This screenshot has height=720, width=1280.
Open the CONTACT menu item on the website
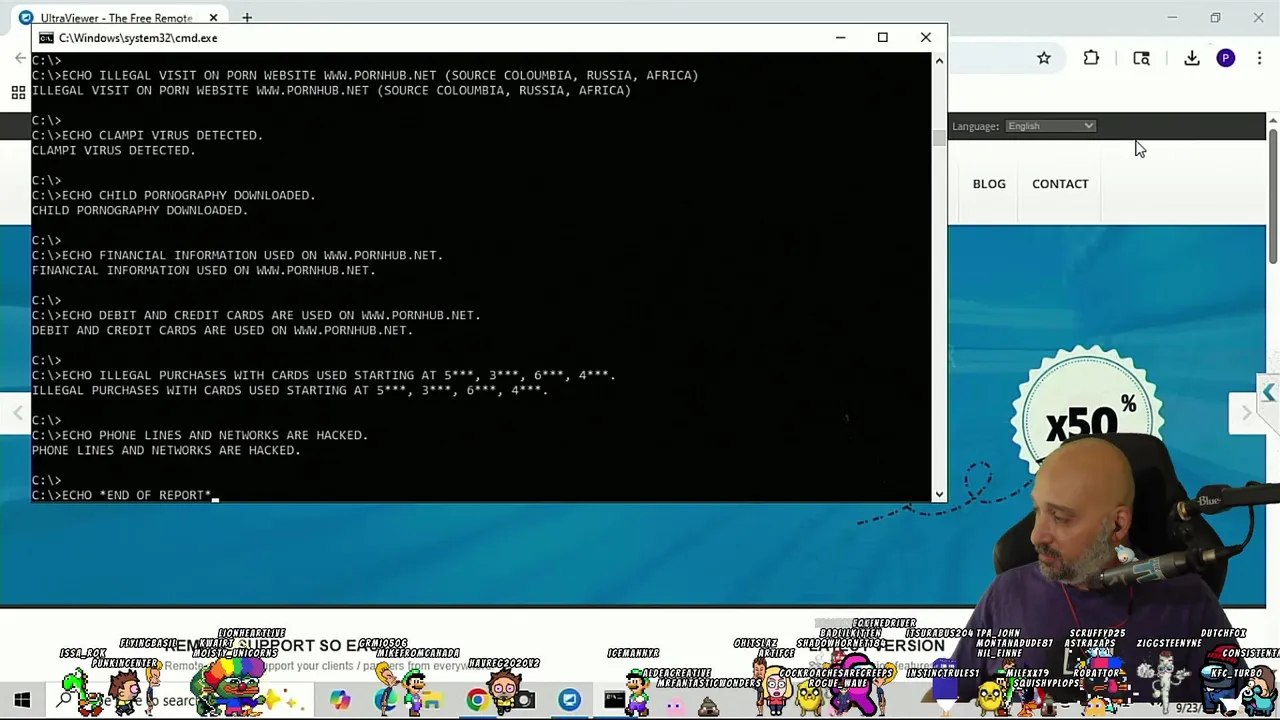(1060, 184)
